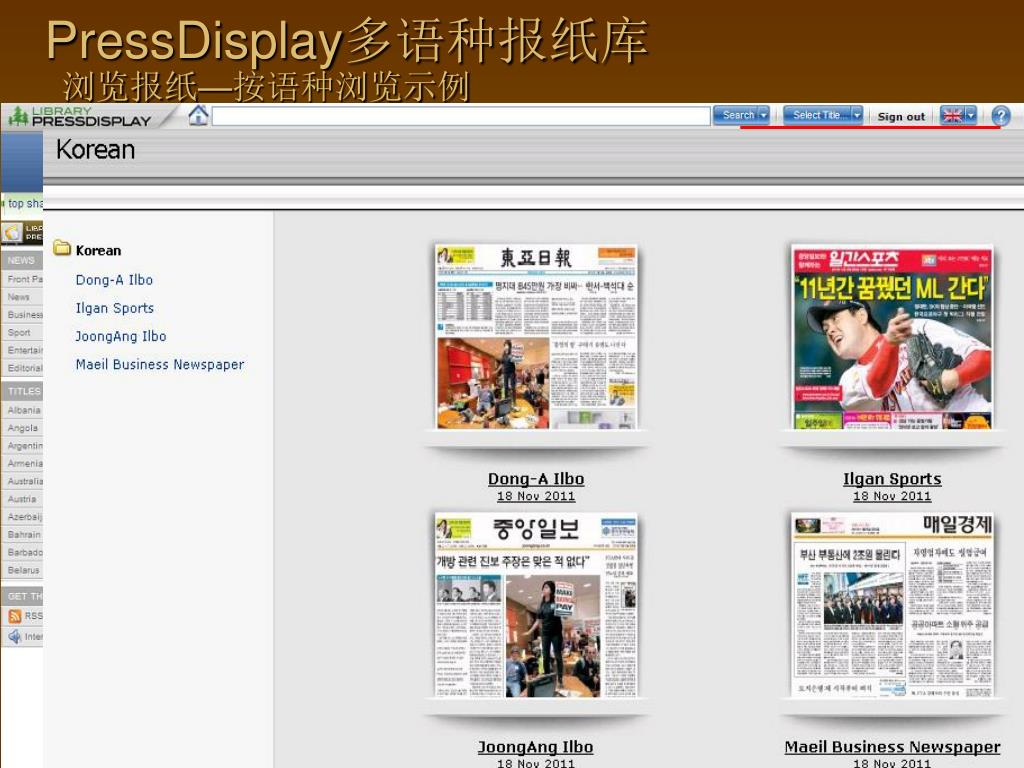Viewport: 1024px width, 768px height.
Task: Open Maeil Business Newspaper in the list
Action: click(160, 364)
